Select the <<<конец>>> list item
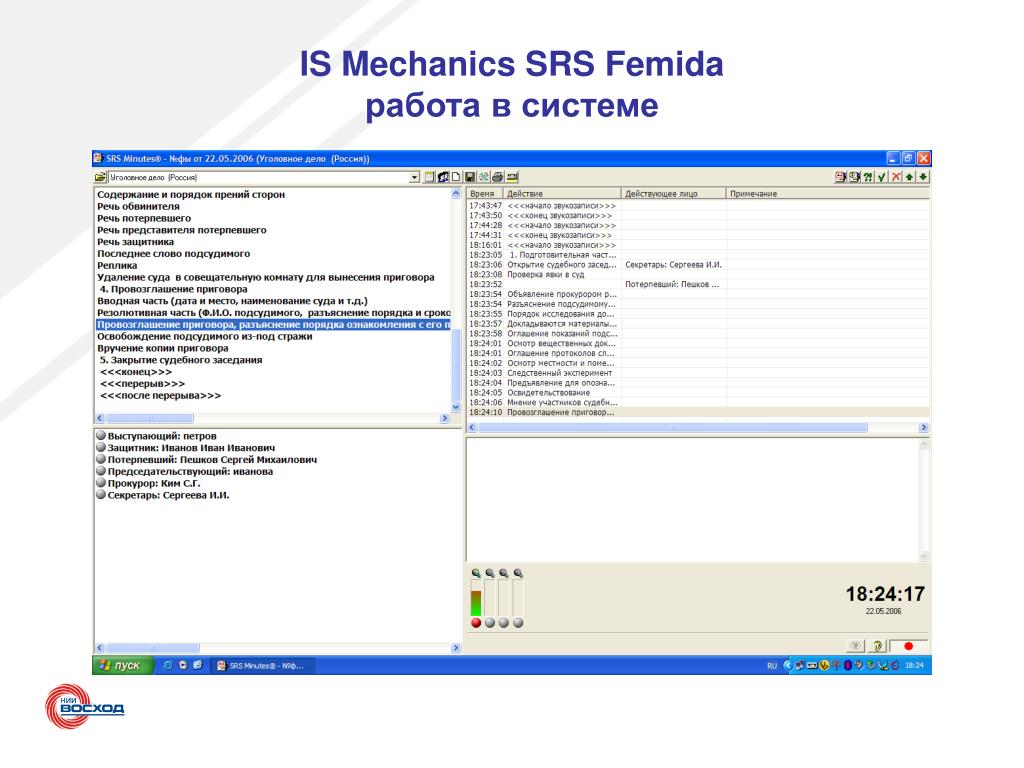1024x768 pixels. pos(136,372)
